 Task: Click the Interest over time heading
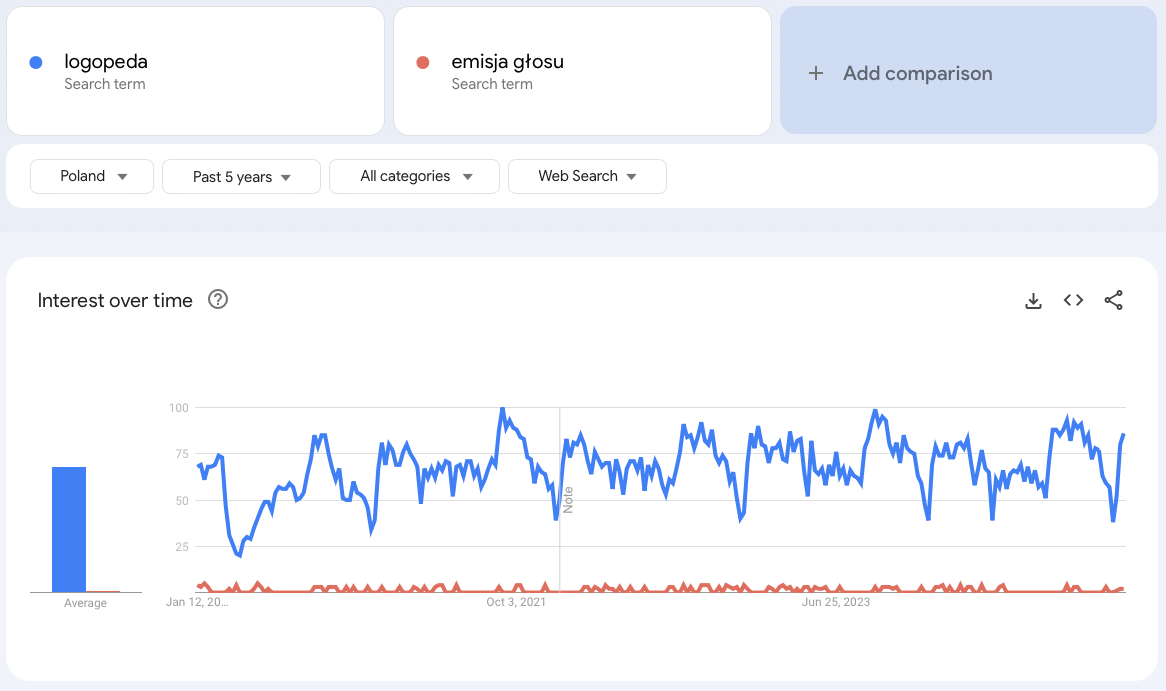click(x=115, y=301)
